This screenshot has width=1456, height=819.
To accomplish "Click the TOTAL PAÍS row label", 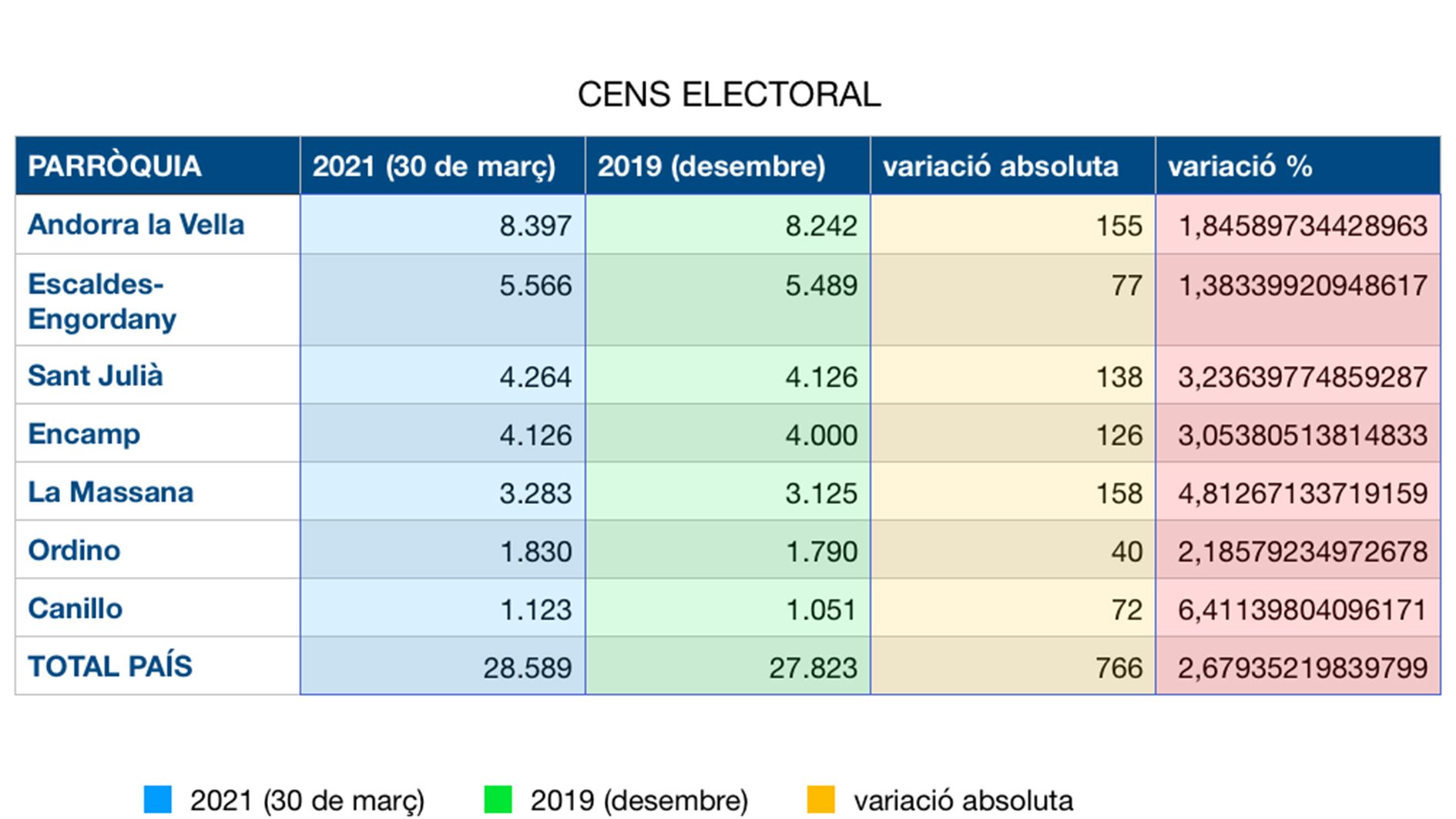I will [x=110, y=666].
